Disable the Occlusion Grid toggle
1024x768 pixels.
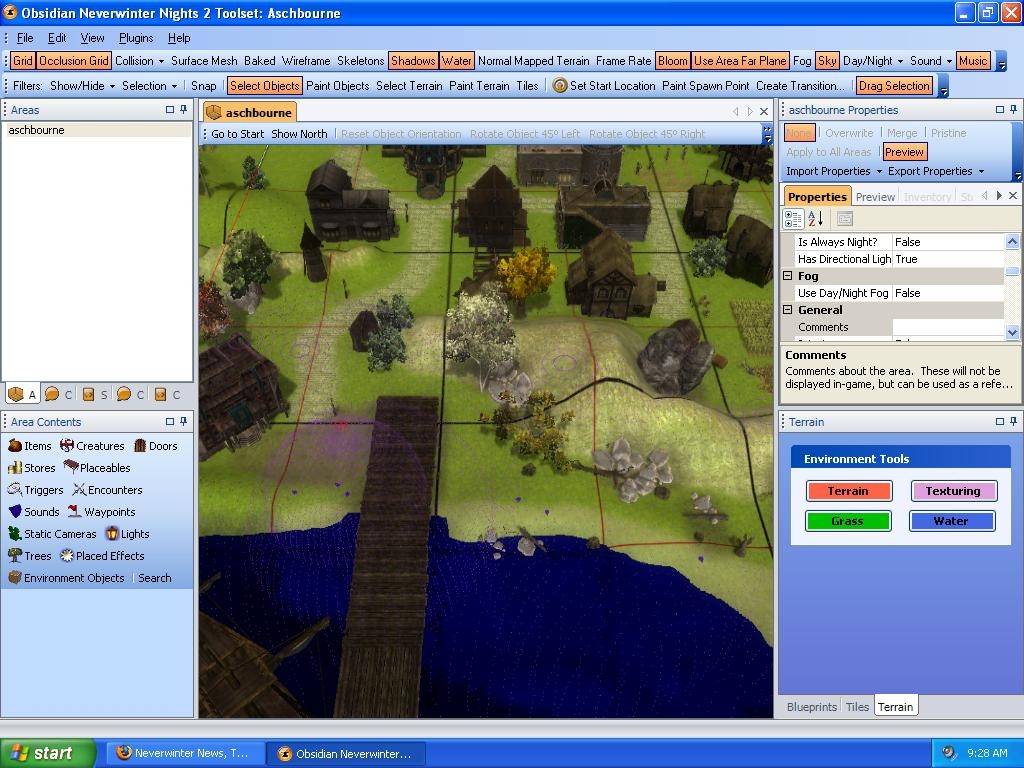click(74, 61)
